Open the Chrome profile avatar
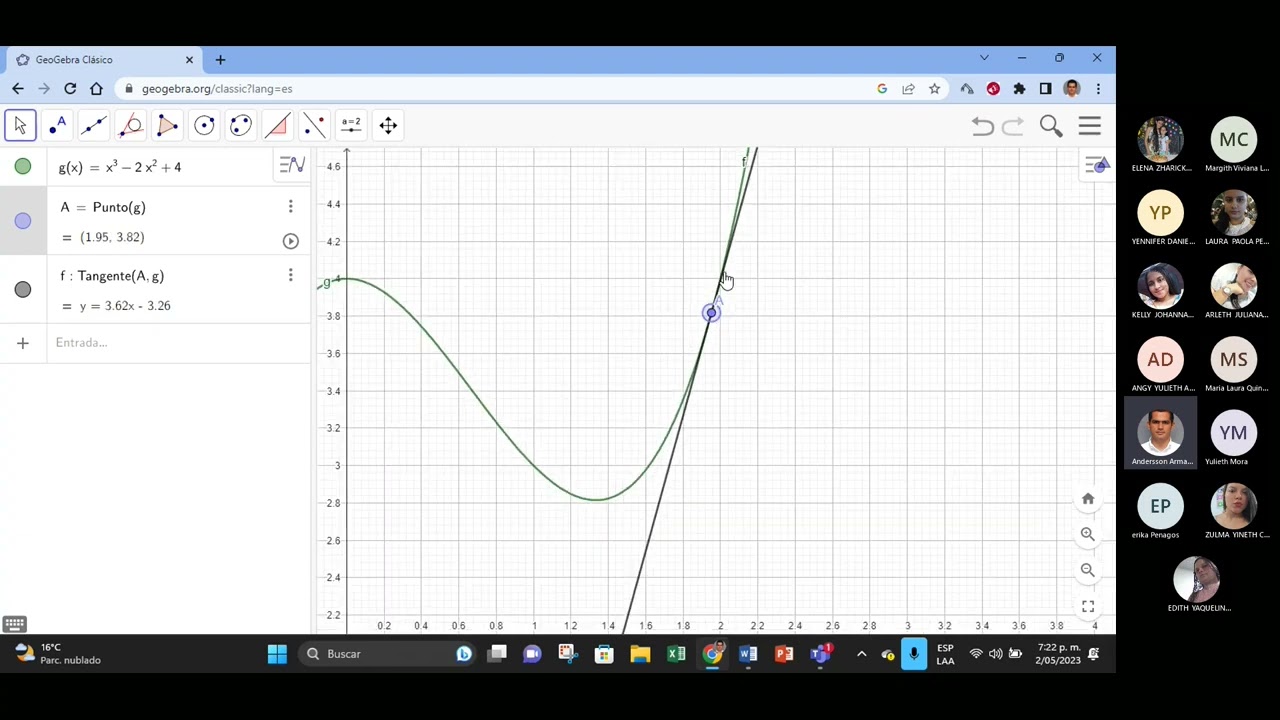Viewport: 1280px width, 720px height. [x=1072, y=89]
